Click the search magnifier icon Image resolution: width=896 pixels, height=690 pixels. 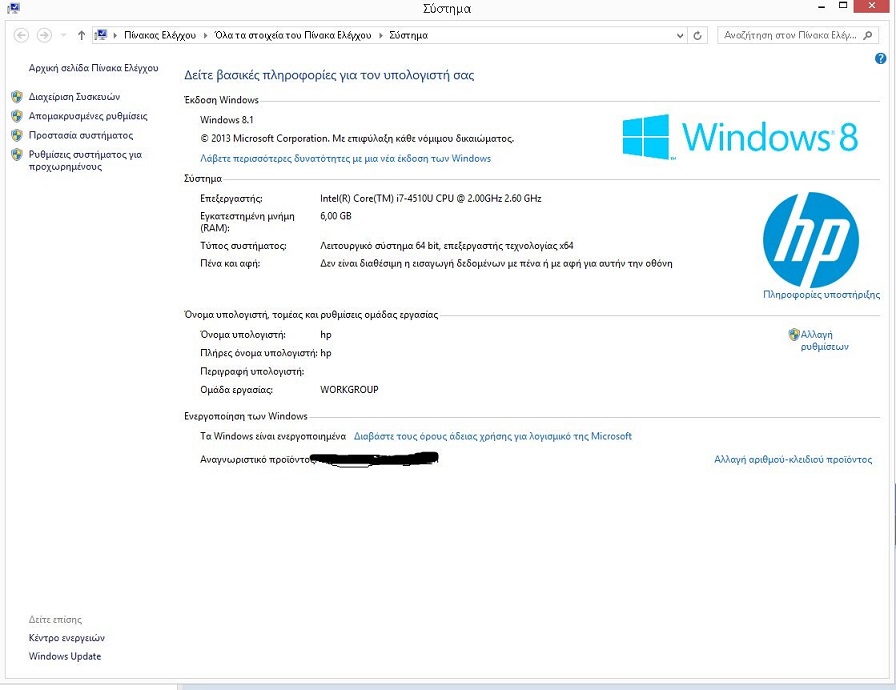tap(867, 35)
